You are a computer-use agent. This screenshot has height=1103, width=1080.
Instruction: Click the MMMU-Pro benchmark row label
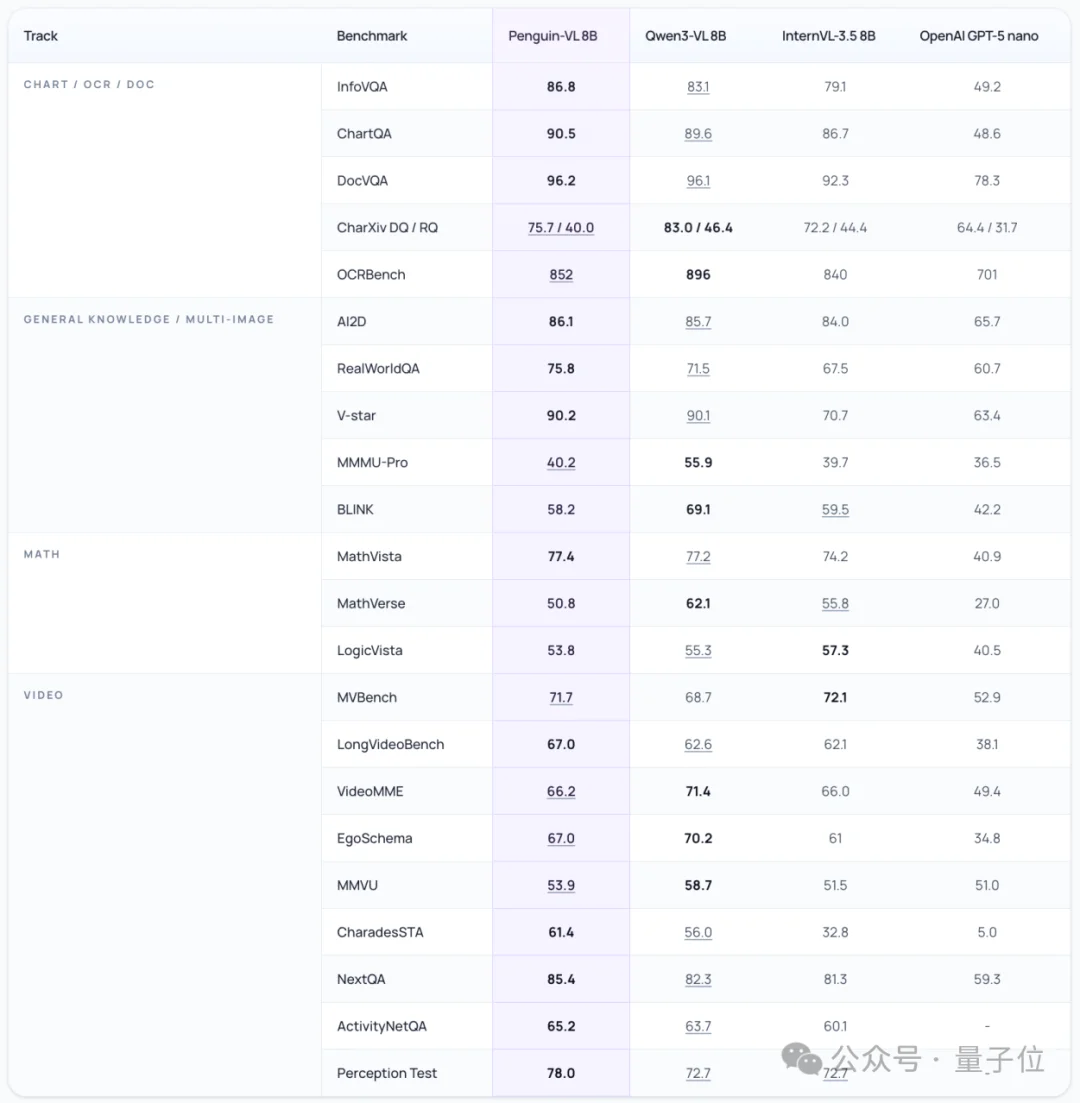[x=372, y=463]
